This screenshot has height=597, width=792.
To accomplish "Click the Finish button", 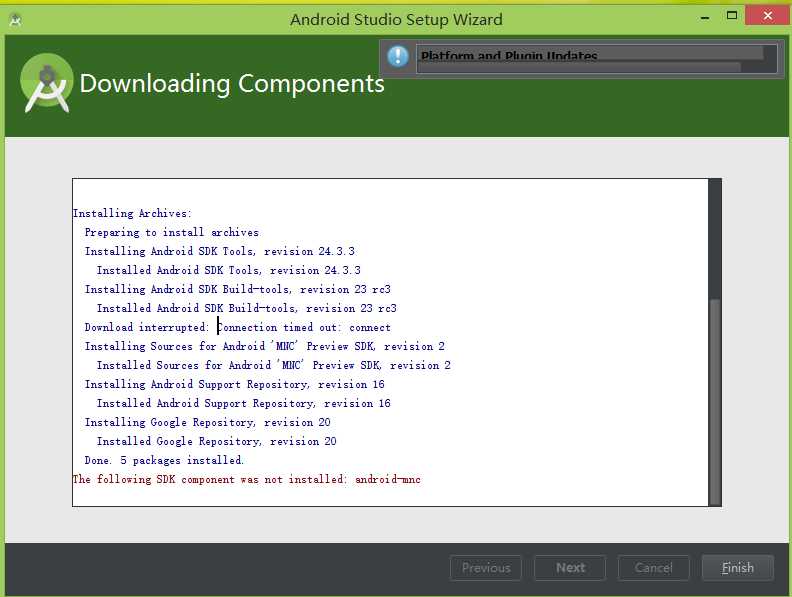I will coord(737,568).
